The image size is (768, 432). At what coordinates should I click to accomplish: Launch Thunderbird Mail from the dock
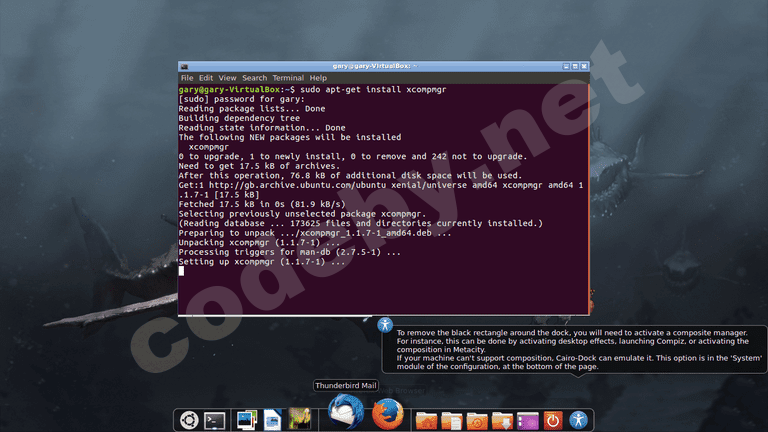tap(346, 412)
